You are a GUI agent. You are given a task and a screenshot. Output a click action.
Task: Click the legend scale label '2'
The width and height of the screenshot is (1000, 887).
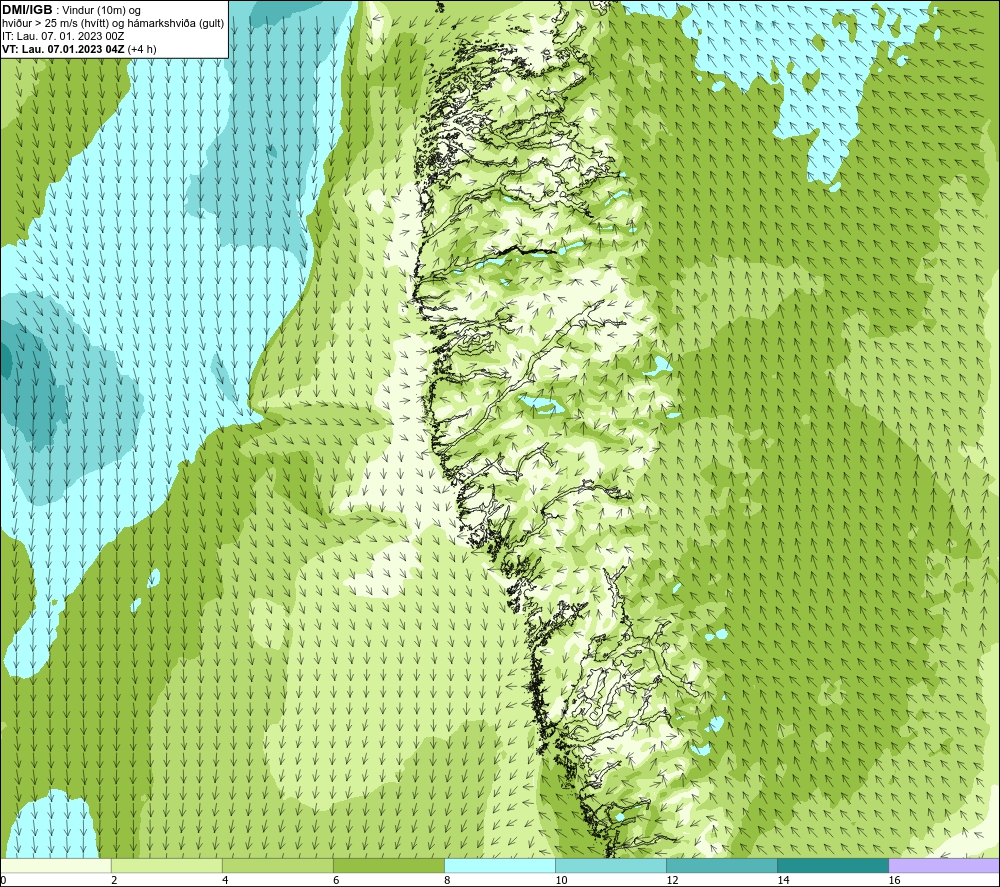click(114, 881)
